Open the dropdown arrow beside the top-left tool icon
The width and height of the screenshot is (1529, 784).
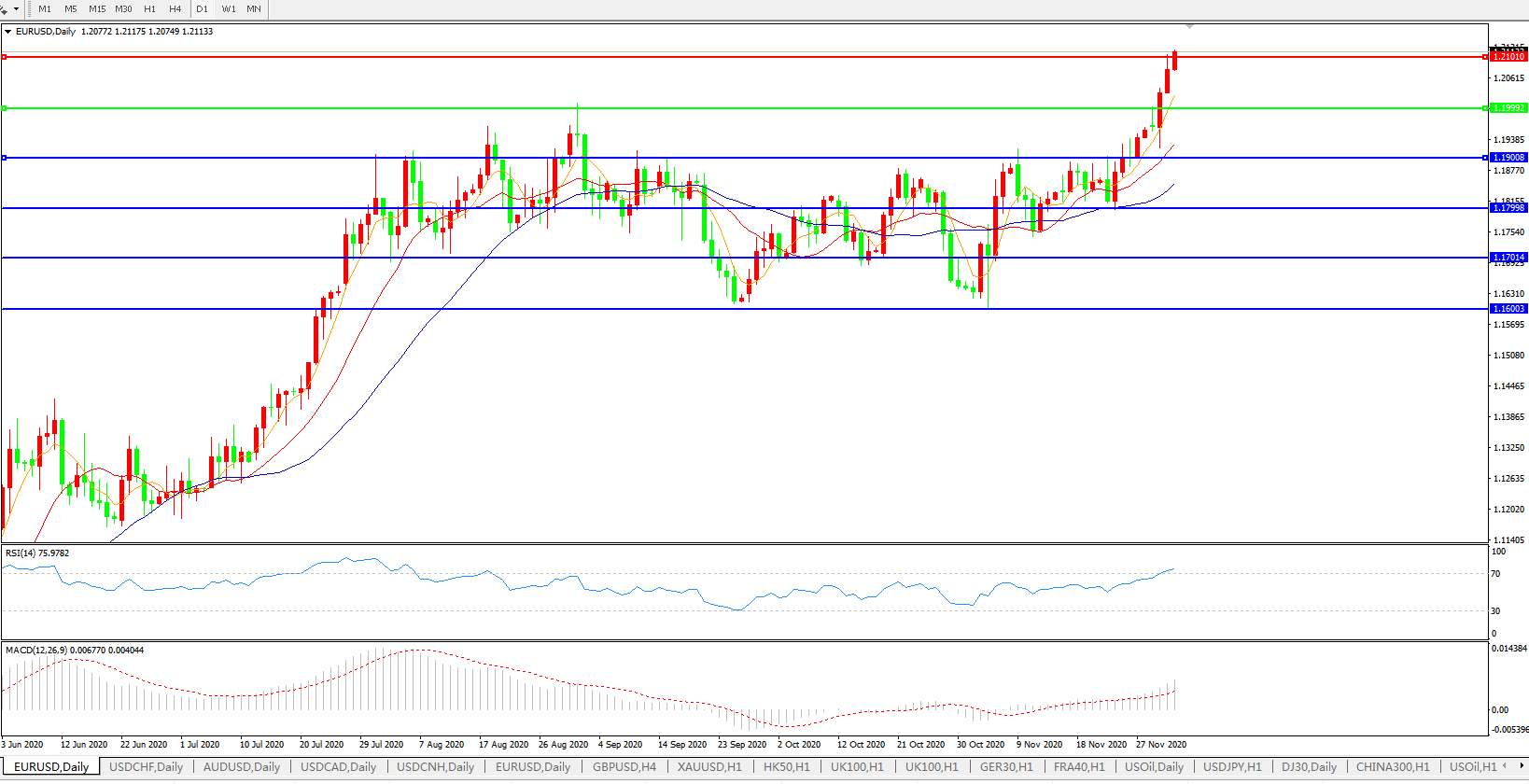click(16, 9)
